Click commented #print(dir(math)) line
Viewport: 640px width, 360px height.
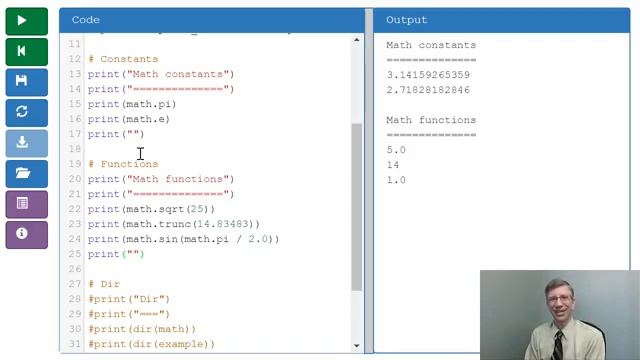coord(142,329)
